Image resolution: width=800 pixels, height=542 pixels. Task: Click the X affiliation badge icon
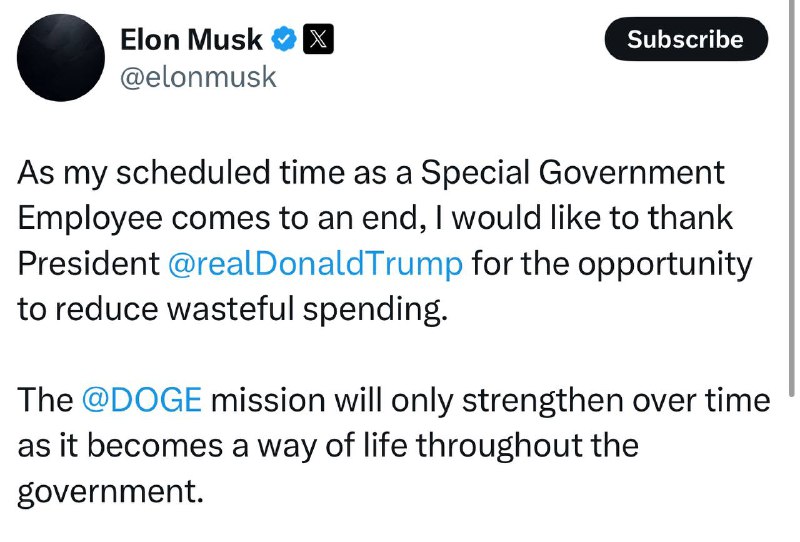[318, 39]
